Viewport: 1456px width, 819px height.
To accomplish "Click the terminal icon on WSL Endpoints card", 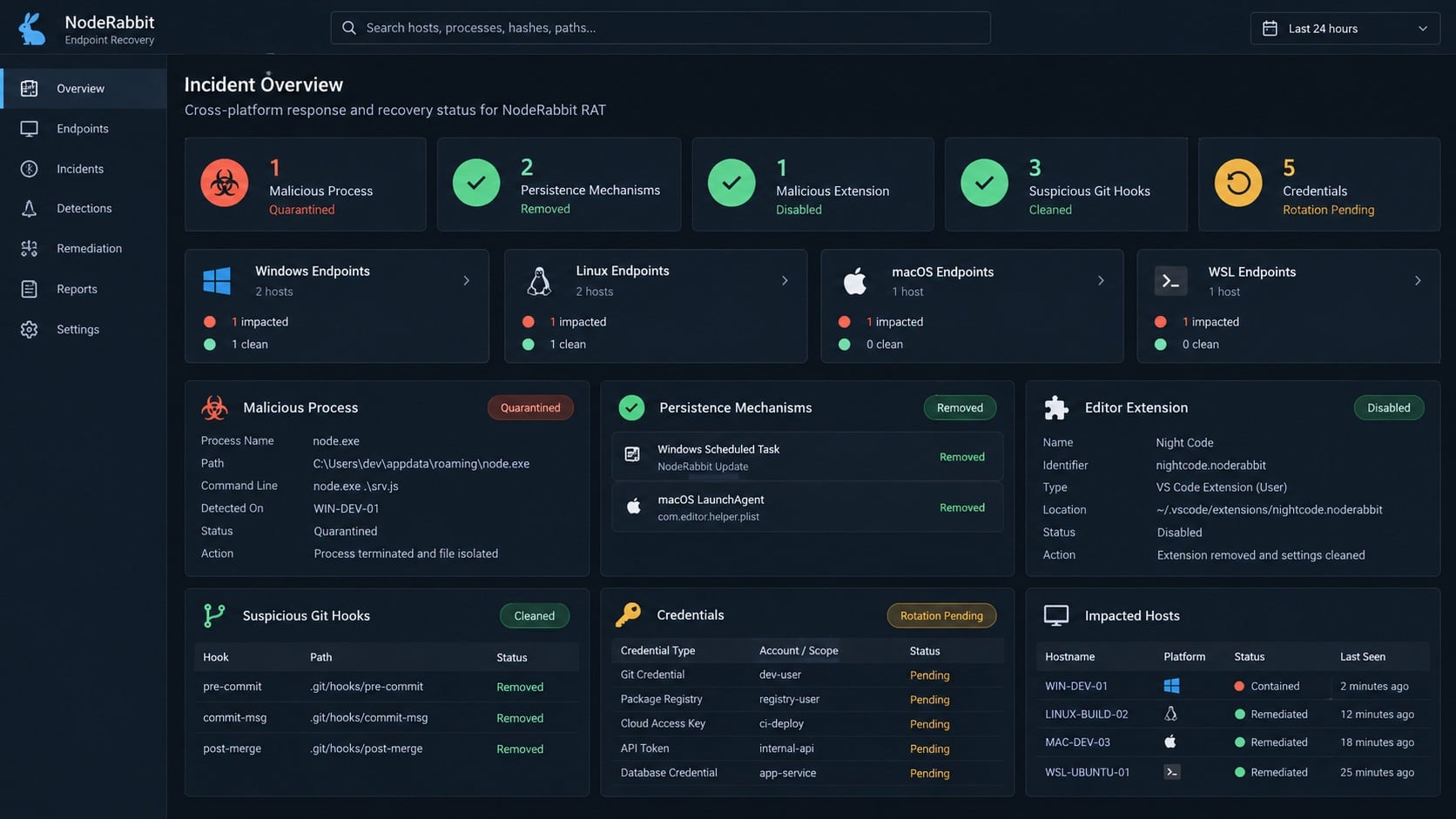I will pyautogui.click(x=1170, y=281).
